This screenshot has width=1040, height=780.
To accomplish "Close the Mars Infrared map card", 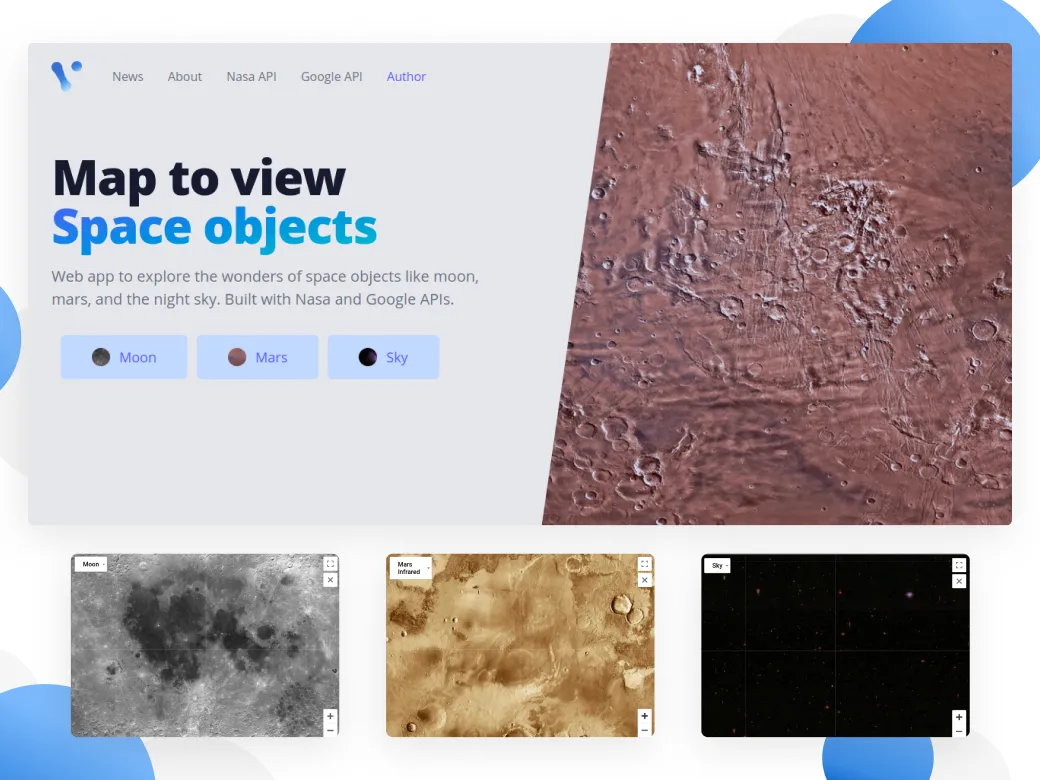I will point(645,580).
